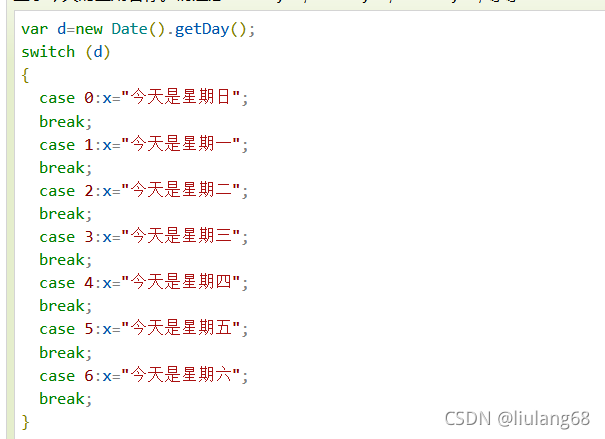Click the 'switch (d)' line
605x439 pixels.
[x=66, y=52]
